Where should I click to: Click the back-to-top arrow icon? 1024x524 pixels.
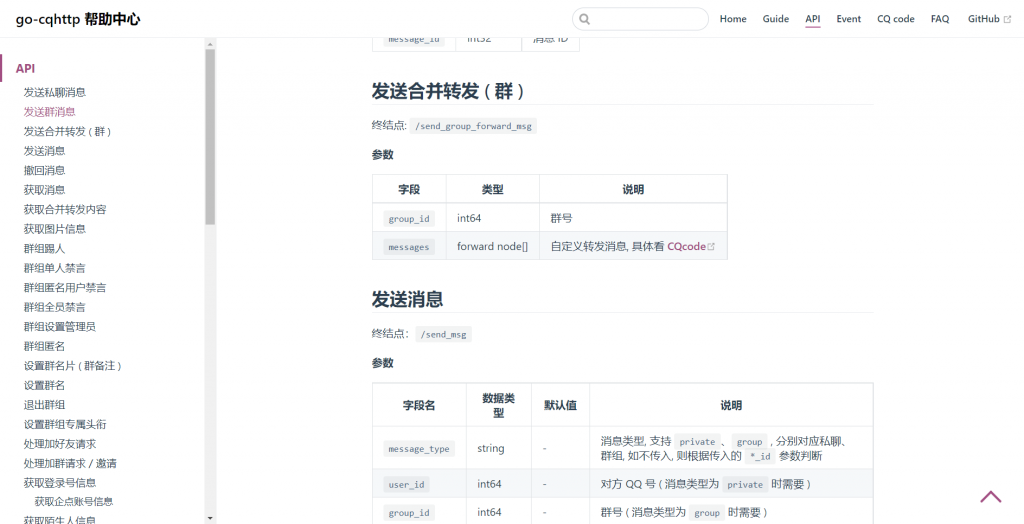pos(990,496)
